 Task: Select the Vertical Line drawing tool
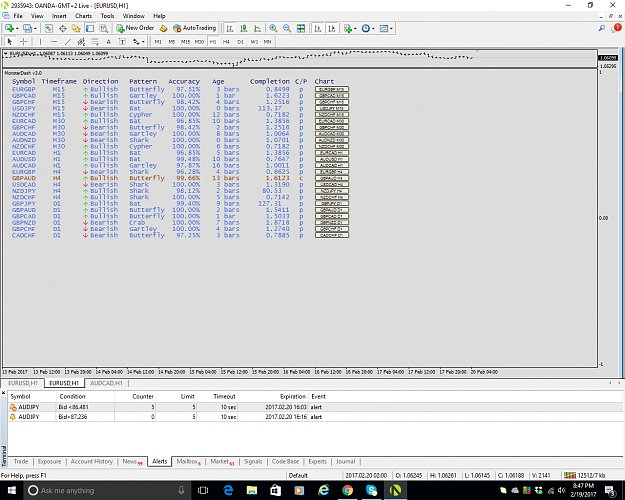coord(40,41)
